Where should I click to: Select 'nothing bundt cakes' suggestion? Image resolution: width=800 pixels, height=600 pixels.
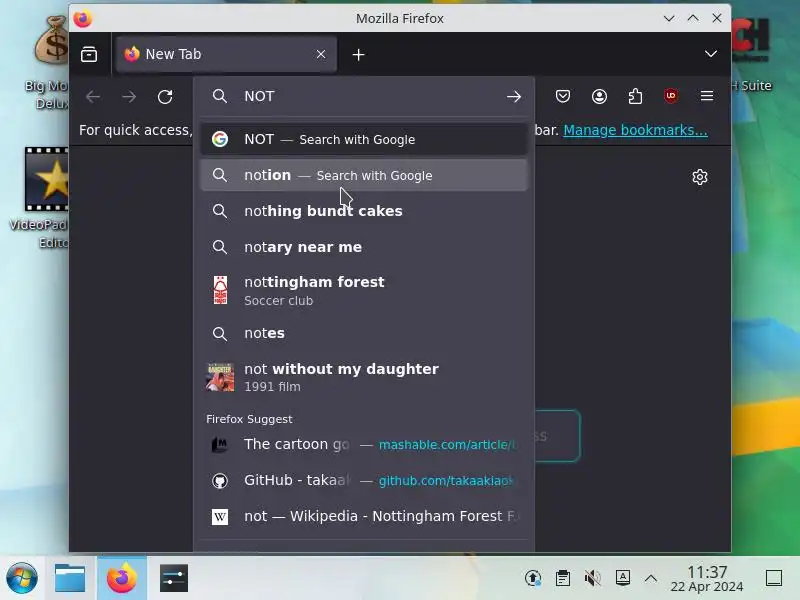(364, 211)
